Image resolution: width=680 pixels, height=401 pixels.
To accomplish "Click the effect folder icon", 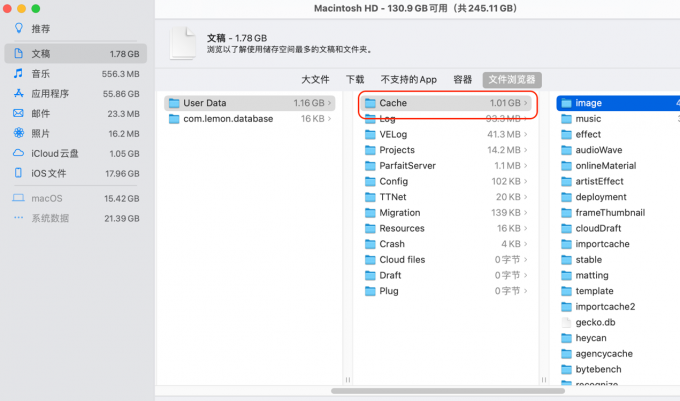I will tap(566, 134).
